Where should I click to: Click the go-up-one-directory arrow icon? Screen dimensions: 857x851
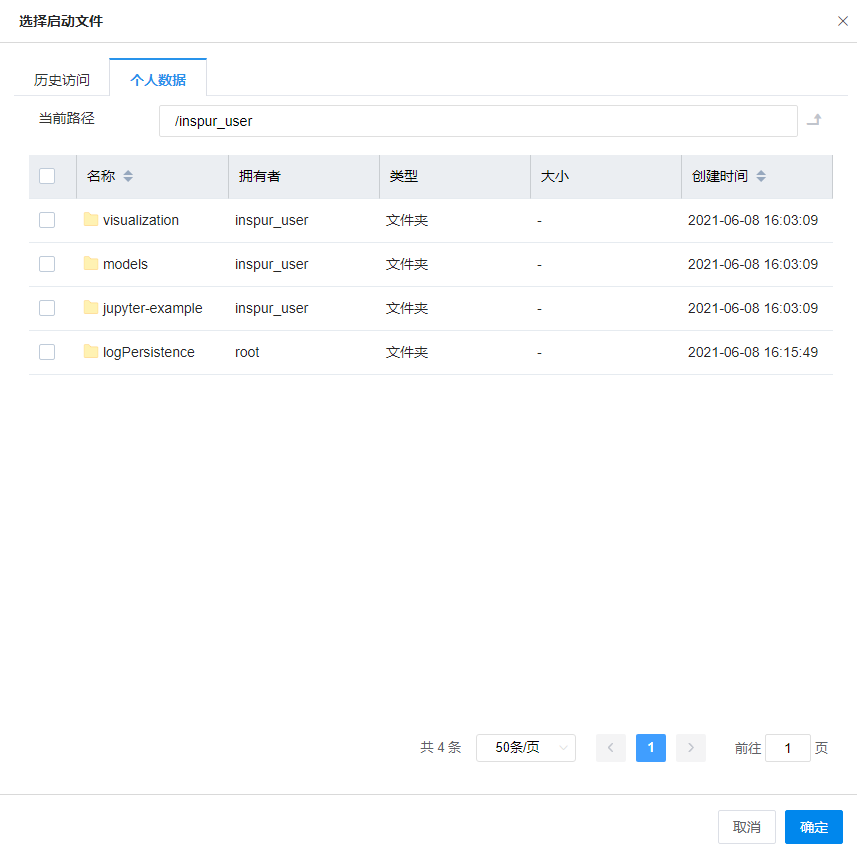click(x=814, y=120)
